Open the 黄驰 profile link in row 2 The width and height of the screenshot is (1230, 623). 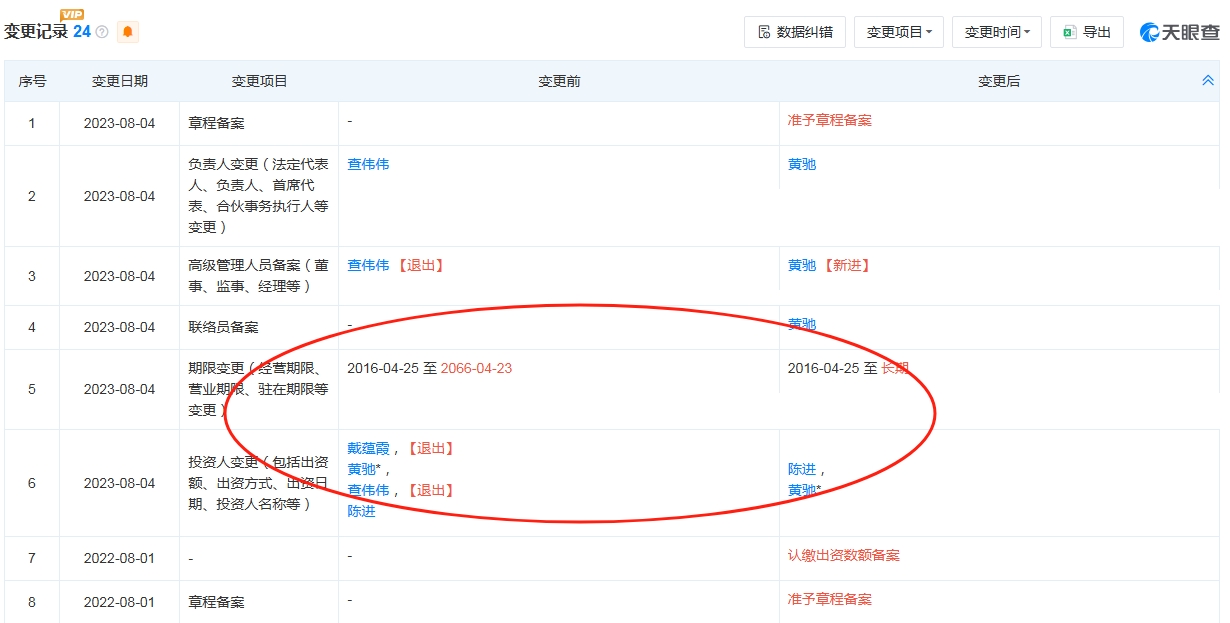point(802,163)
